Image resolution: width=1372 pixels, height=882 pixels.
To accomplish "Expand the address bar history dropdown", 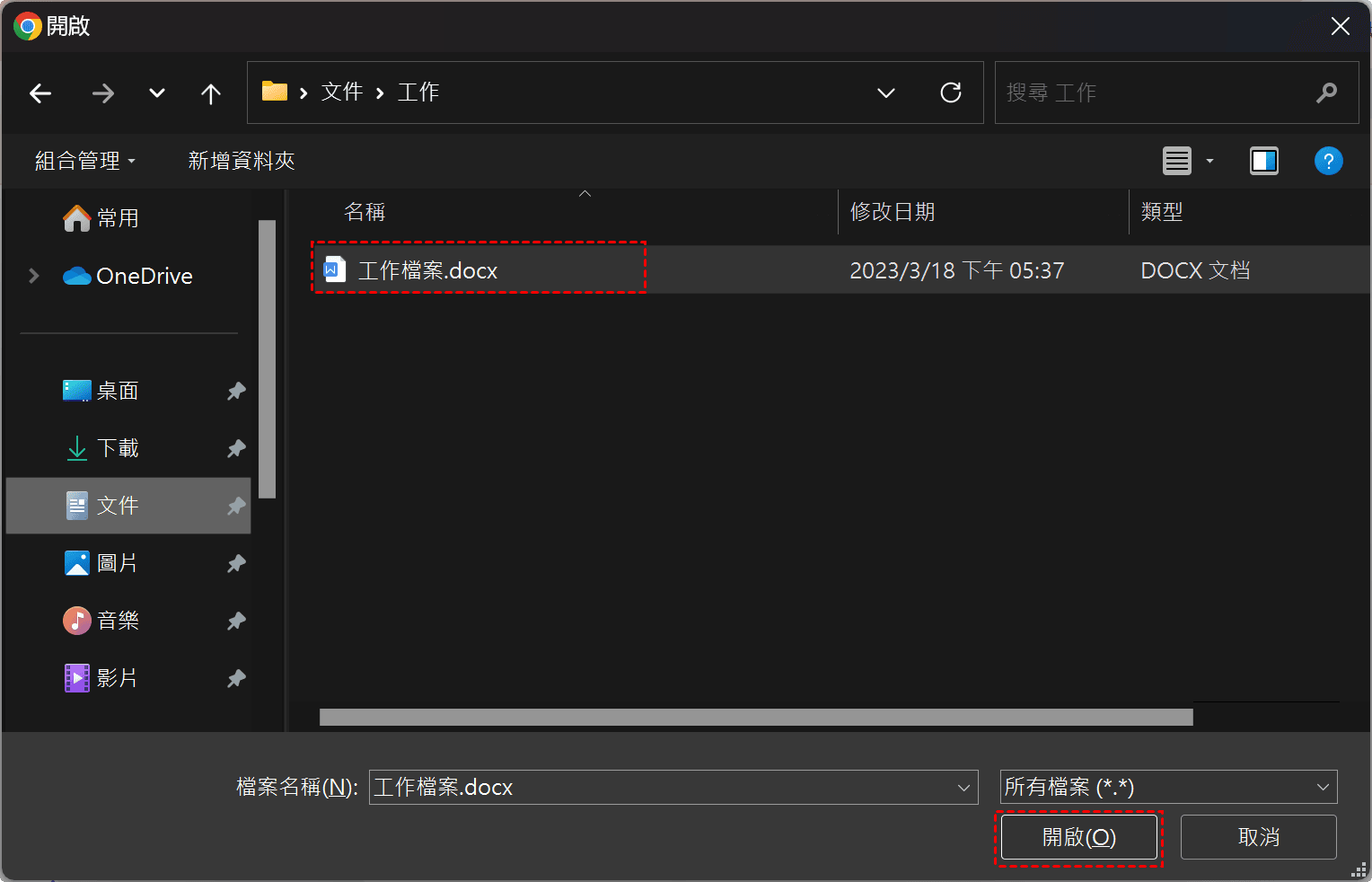I will coord(886,93).
